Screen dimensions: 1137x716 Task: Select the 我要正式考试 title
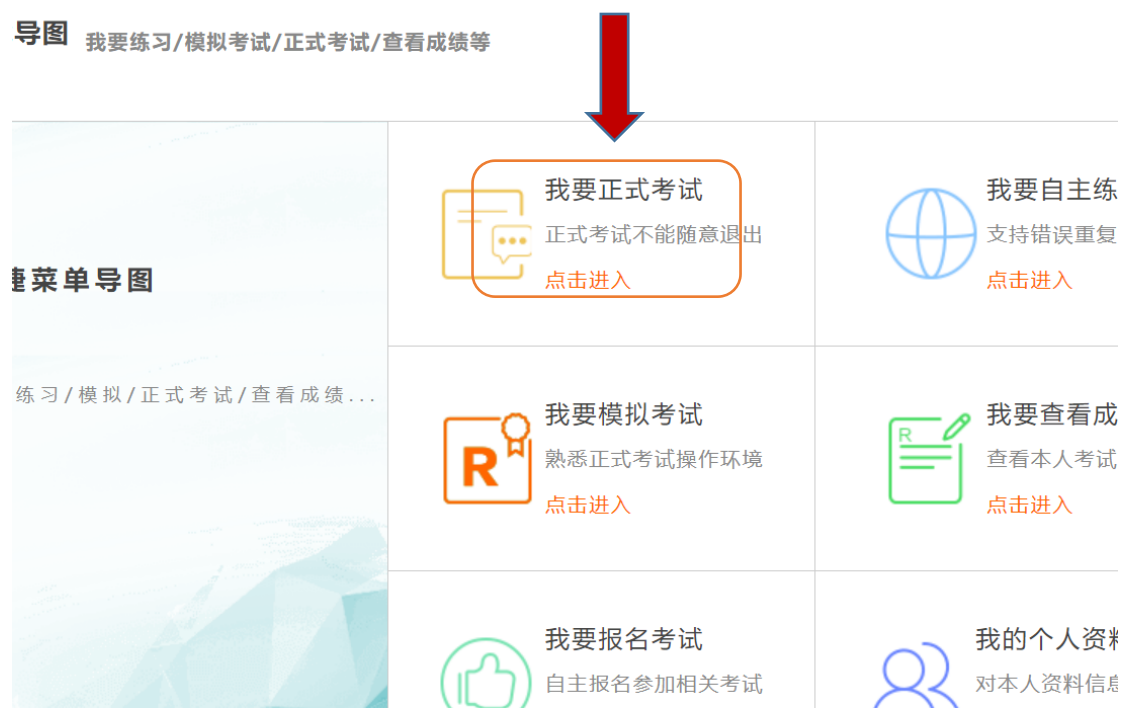[623, 190]
